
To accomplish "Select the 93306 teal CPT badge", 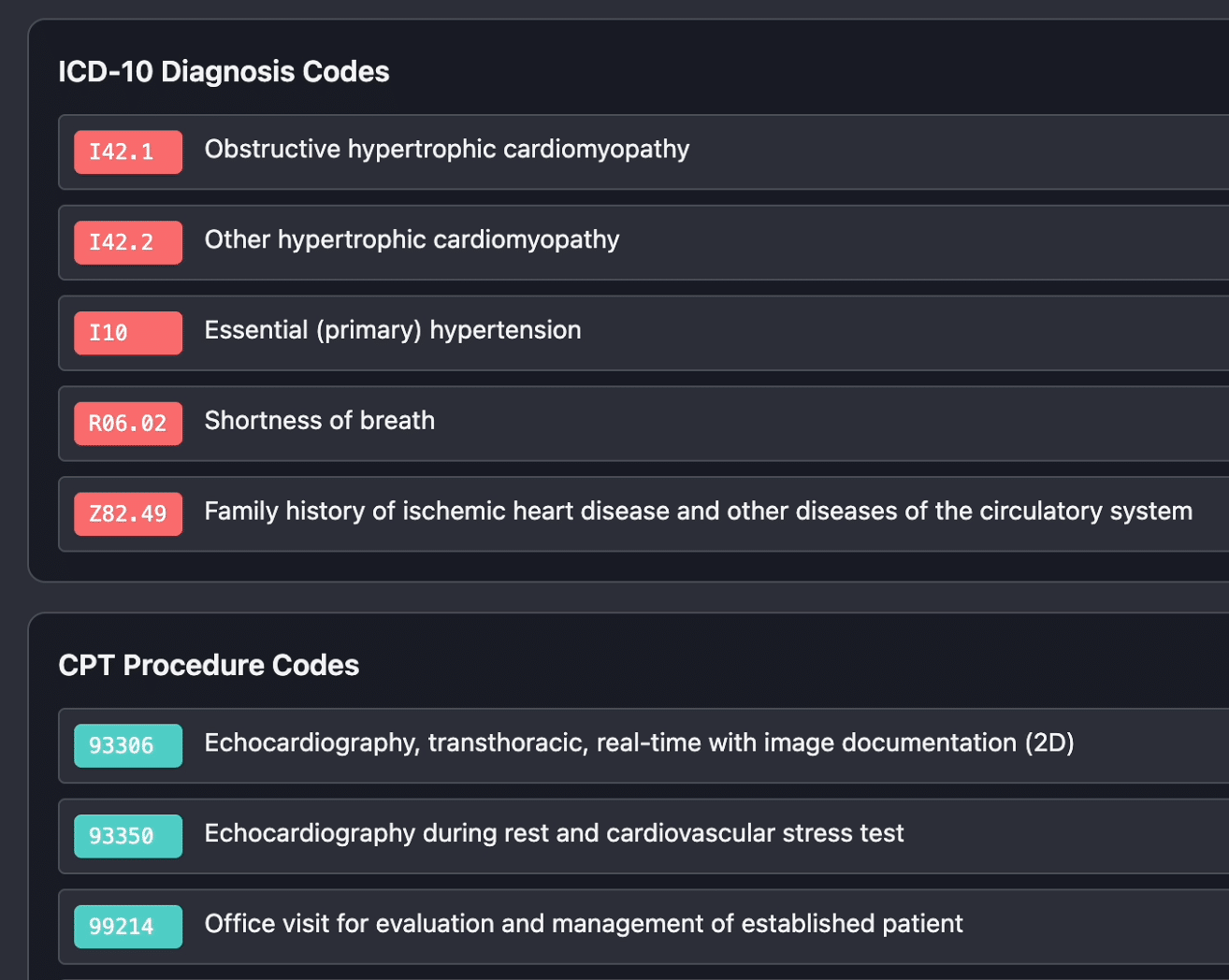I will (128, 745).
